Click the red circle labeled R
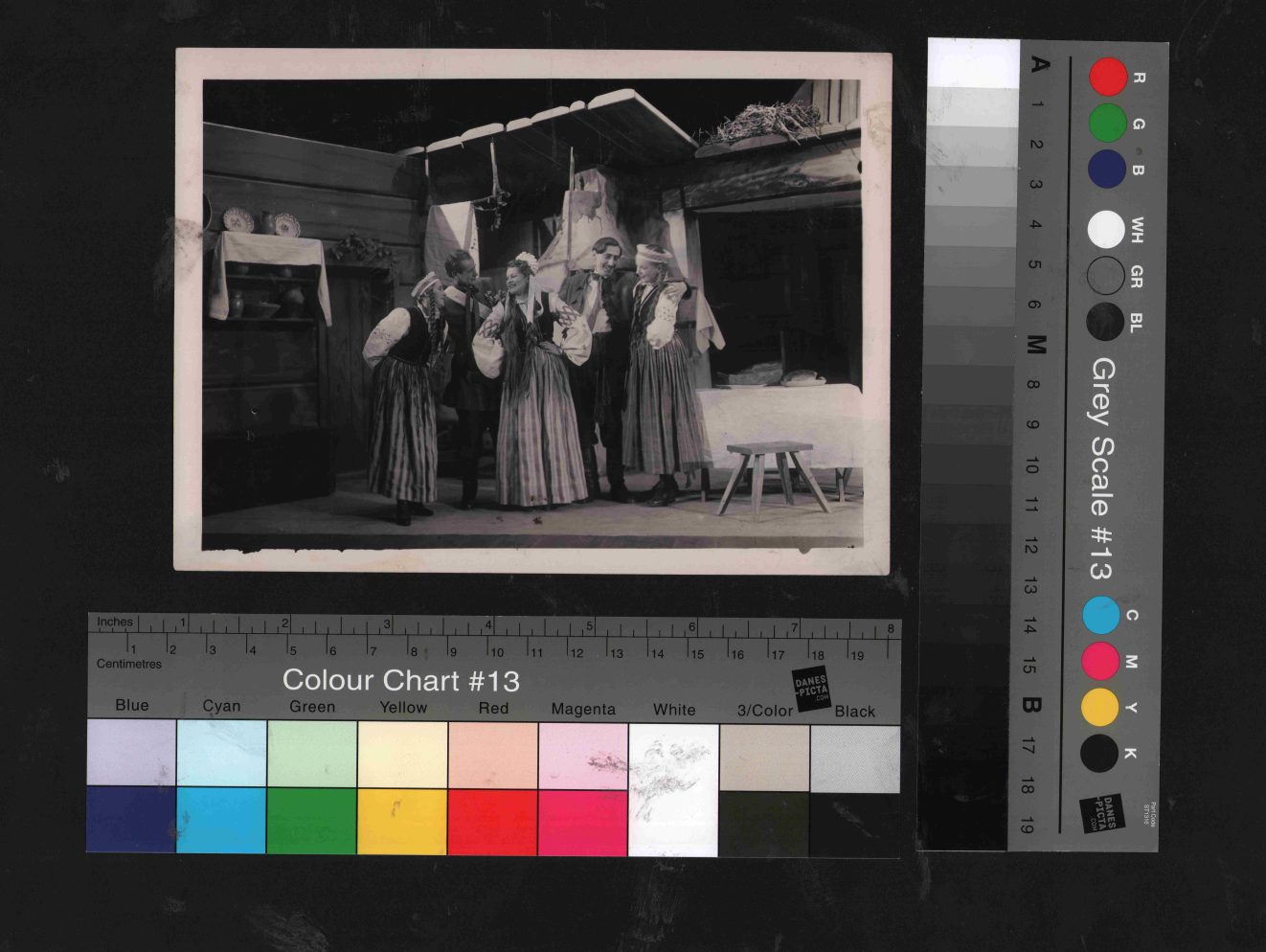Viewport: 1266px width, 952px height. point(1107,77)
